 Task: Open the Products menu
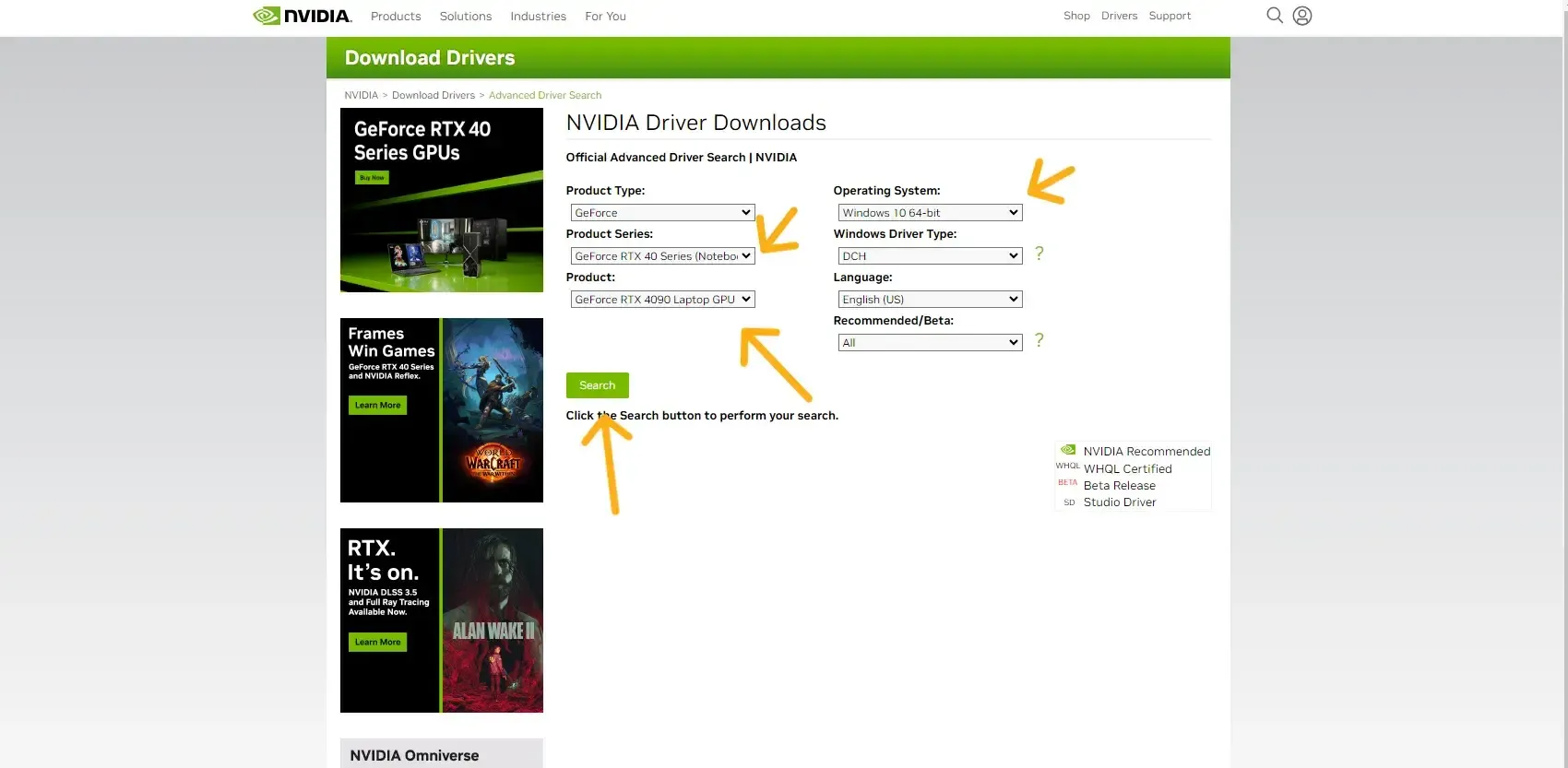click(x=396, y=17)
